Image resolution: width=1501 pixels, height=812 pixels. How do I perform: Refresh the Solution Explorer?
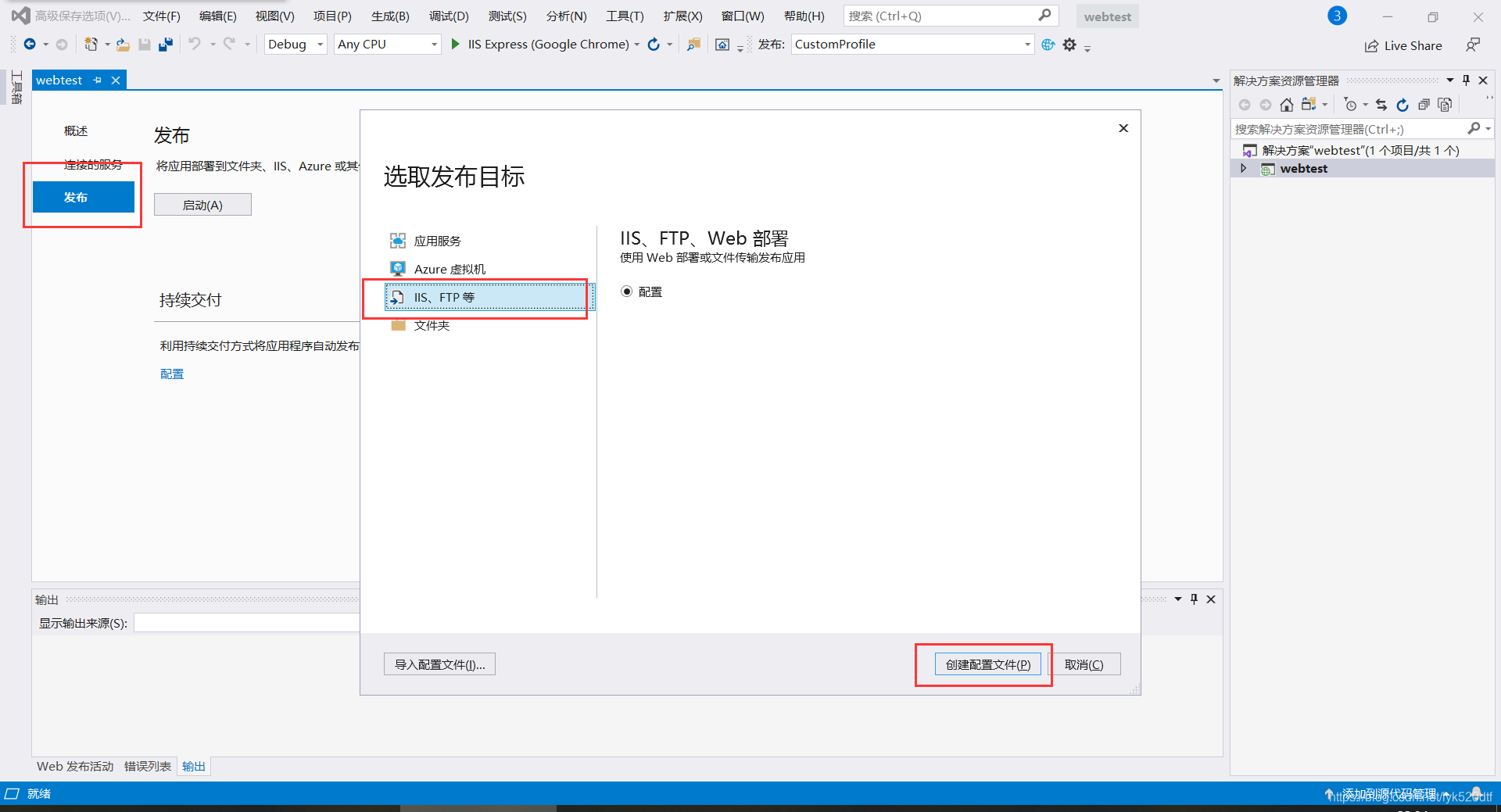pos(1402,105)
